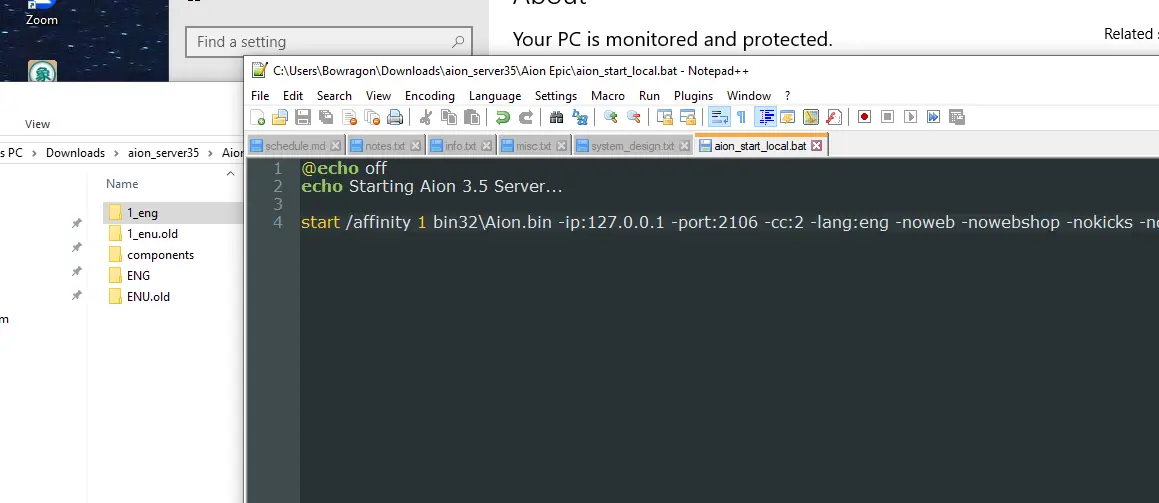Cut the selection with the scissors icon
This screenshot has width=1159, height=503.
click(426, 117)
